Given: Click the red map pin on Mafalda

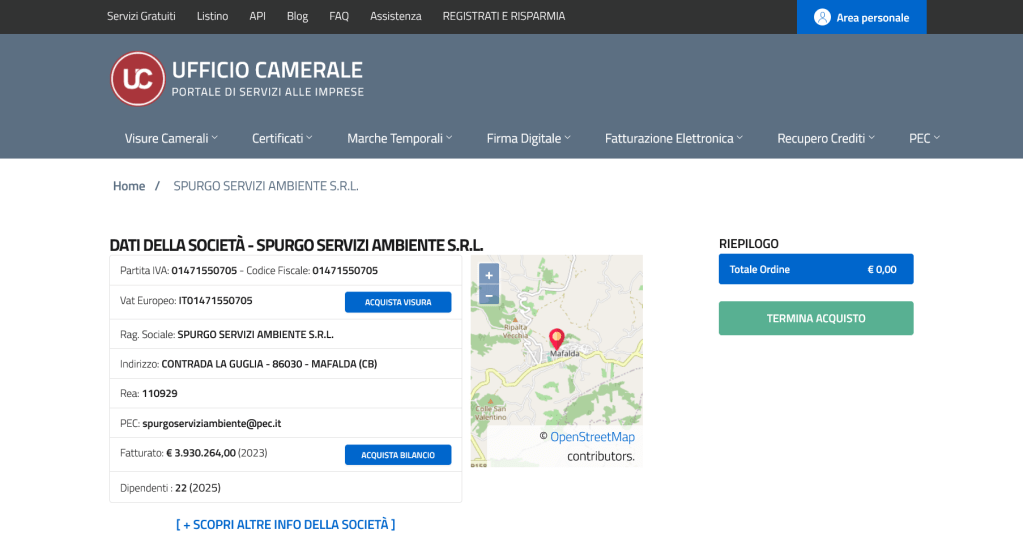Looking at the screenshot, I should (x=557, y=339).
